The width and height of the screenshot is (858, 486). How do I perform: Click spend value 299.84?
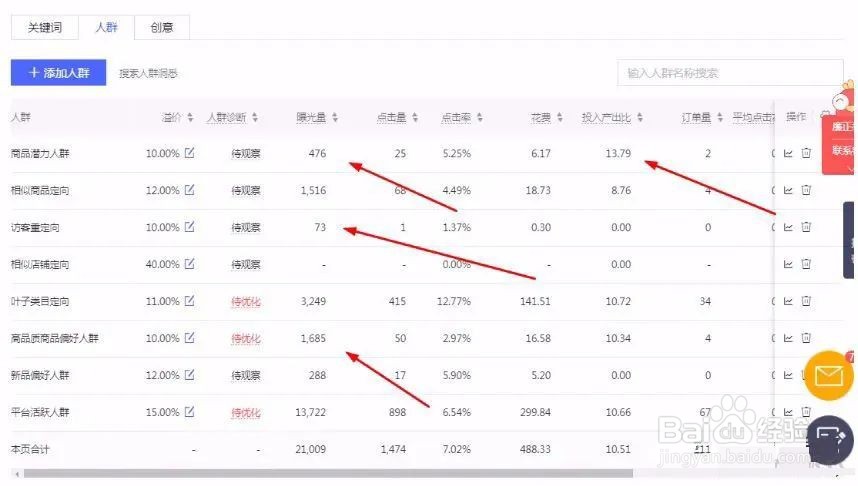[535, 412]
